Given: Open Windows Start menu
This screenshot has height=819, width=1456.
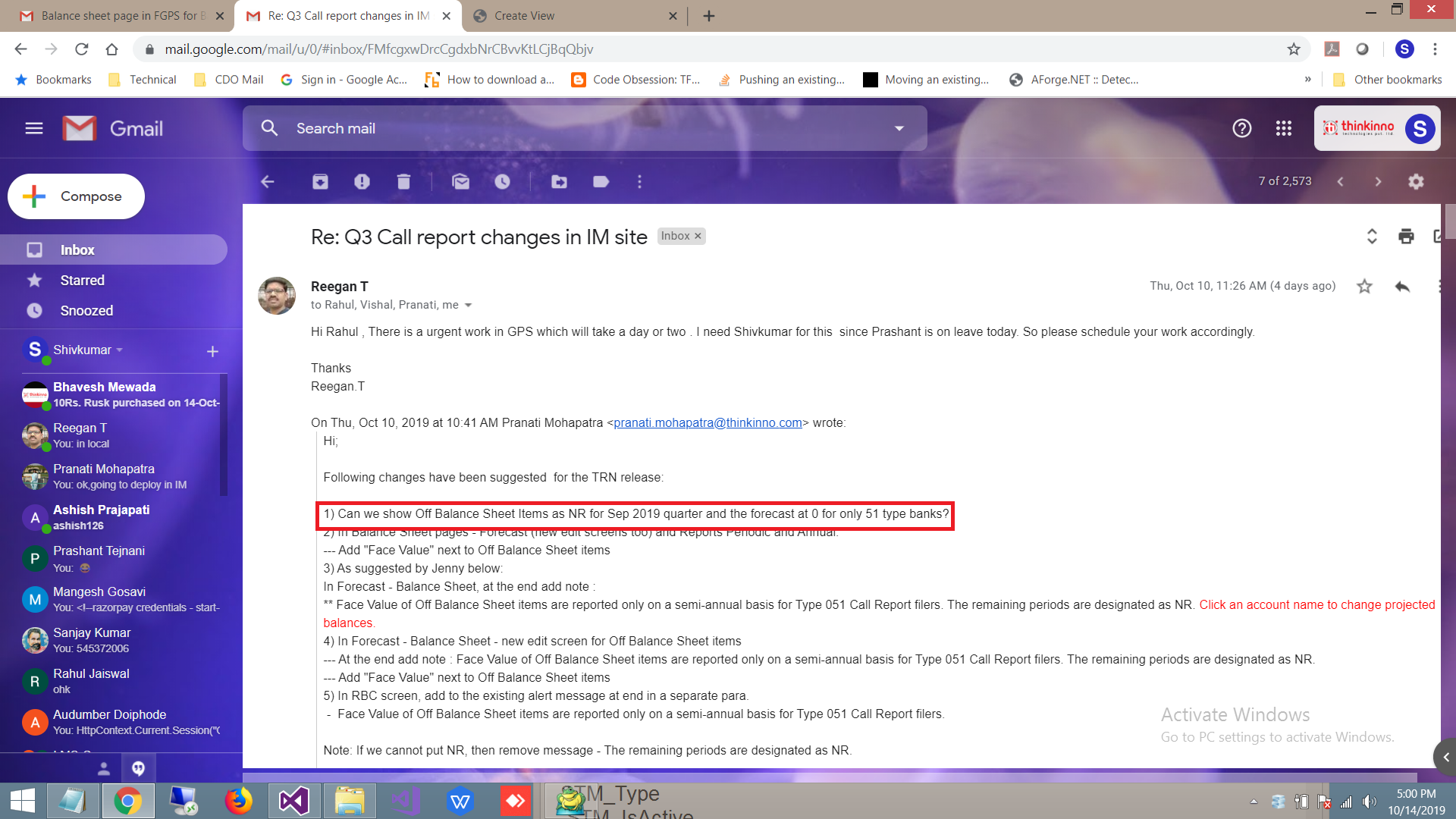Looking at the screenshot, I should tap(23, 801).
